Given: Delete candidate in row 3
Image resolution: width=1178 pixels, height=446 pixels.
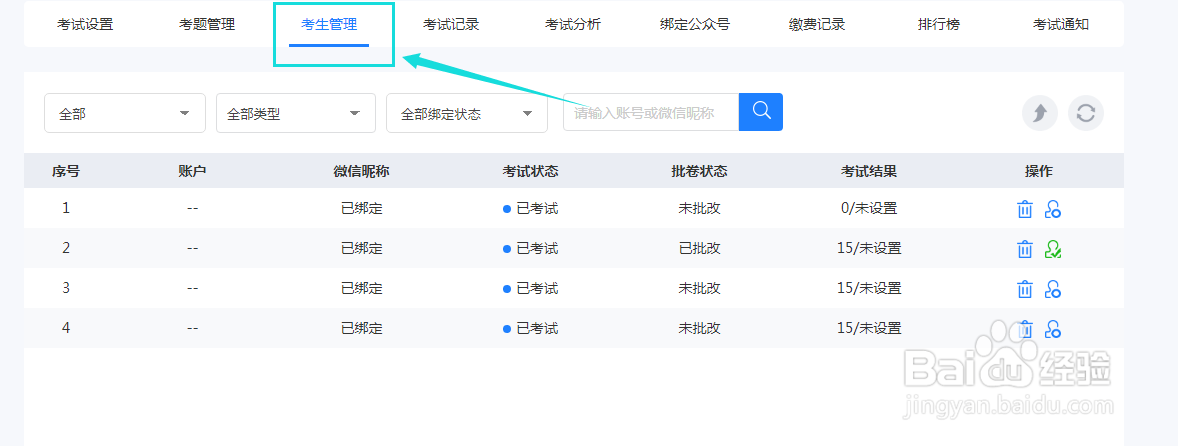Looking at the screenshot, I should click(x=1025, y=288).
